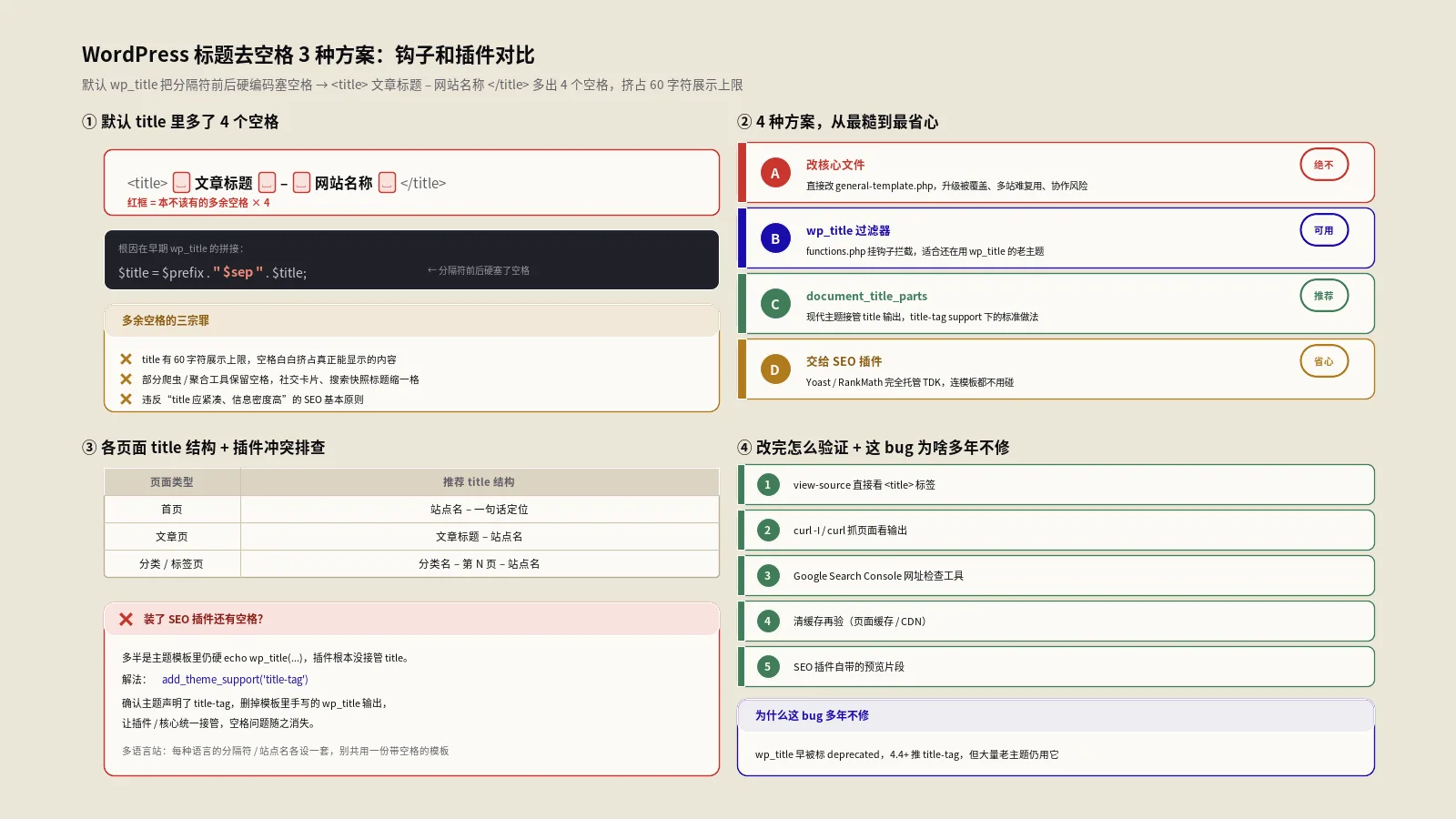
Task: Click the 推荐 title 结构 table header
Action: pos(480,482)
